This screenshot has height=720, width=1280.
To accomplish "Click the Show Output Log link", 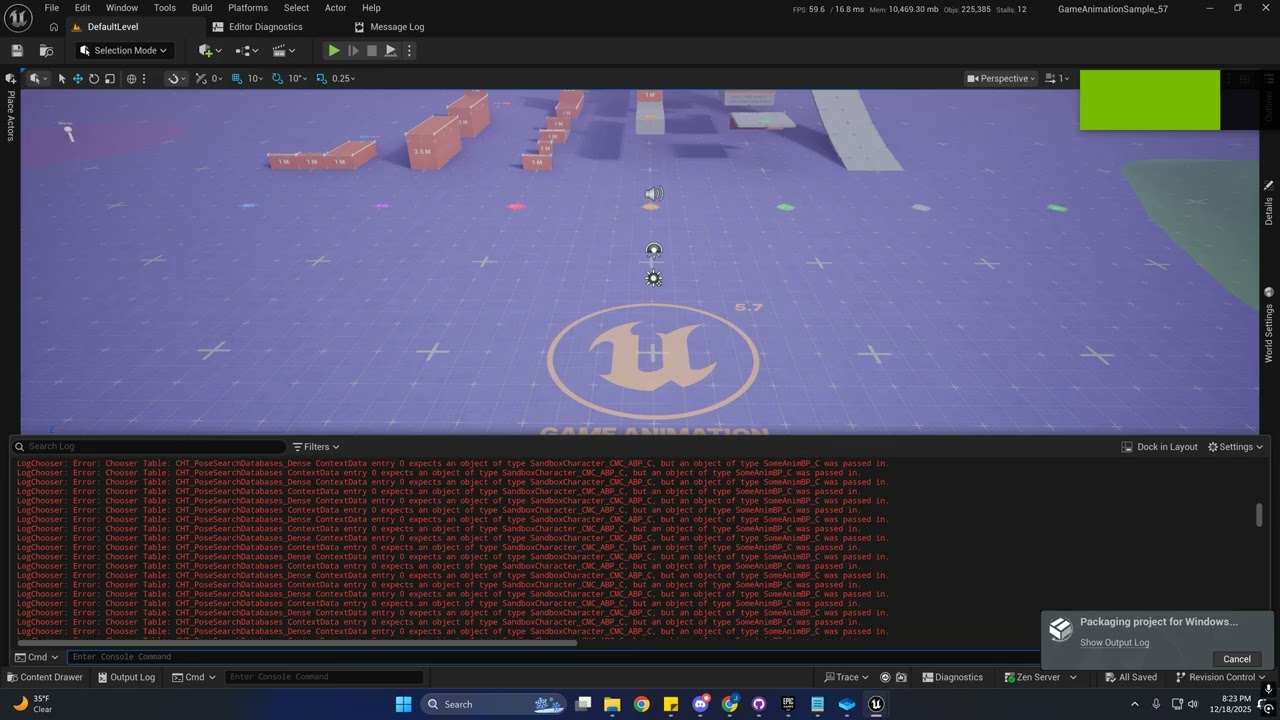I will 1114,643.
